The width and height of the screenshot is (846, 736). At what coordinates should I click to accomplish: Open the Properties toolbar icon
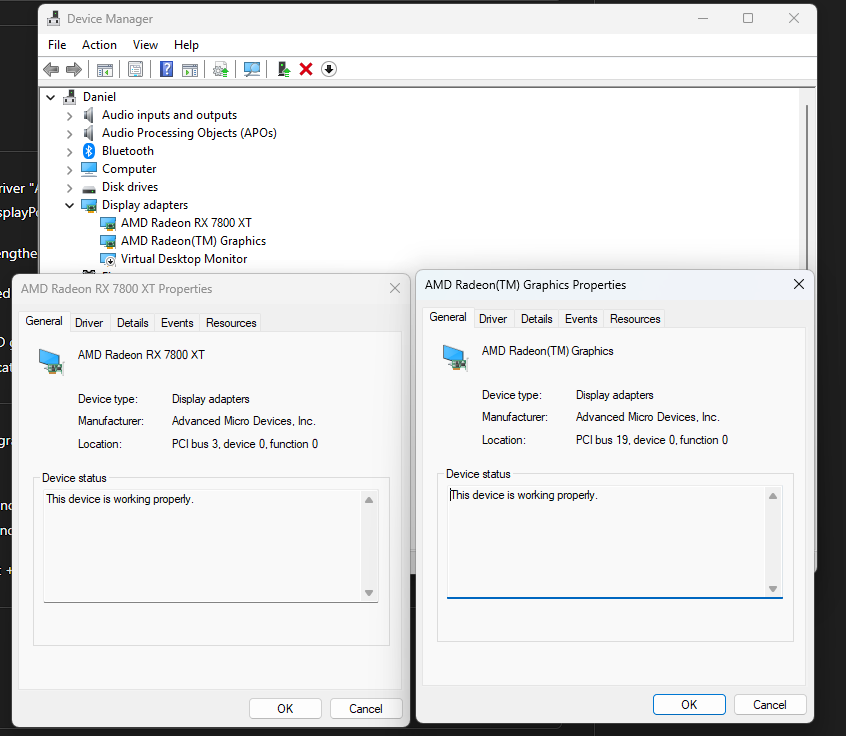135,69
